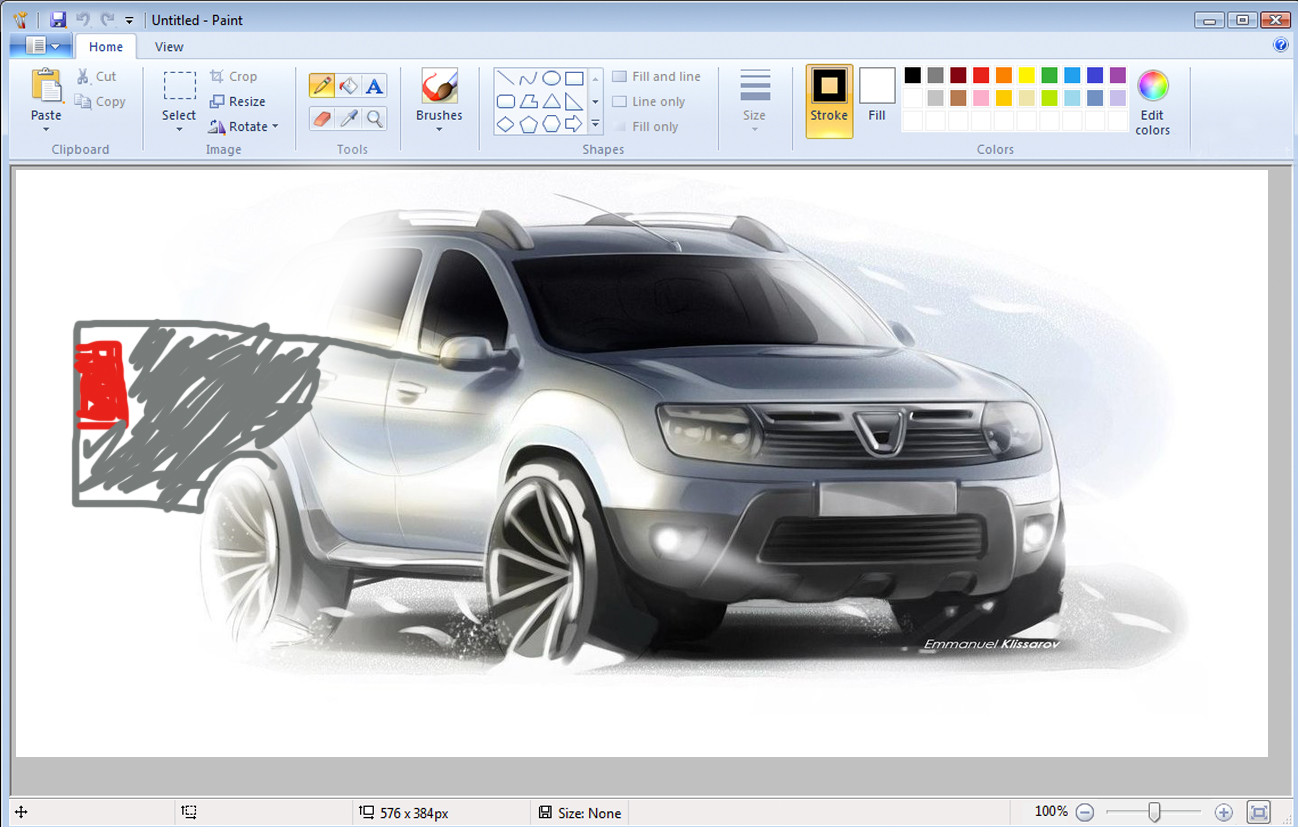1300x833 pixels.
Task: Pick the green color swatch
Action: click(x=1049, y=75)
